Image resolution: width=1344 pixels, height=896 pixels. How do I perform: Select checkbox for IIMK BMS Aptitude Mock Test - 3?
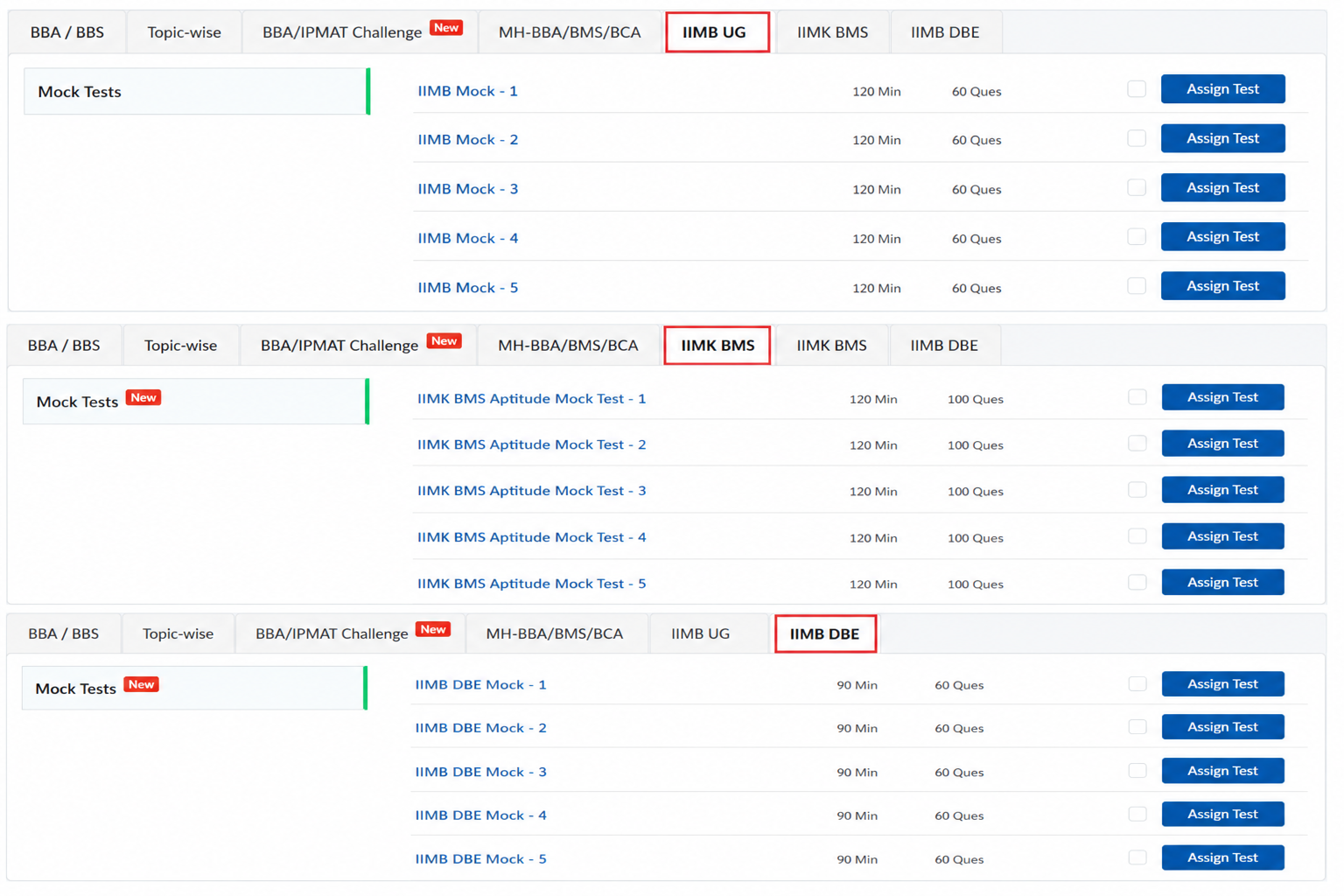click(x=1137, y=490)
